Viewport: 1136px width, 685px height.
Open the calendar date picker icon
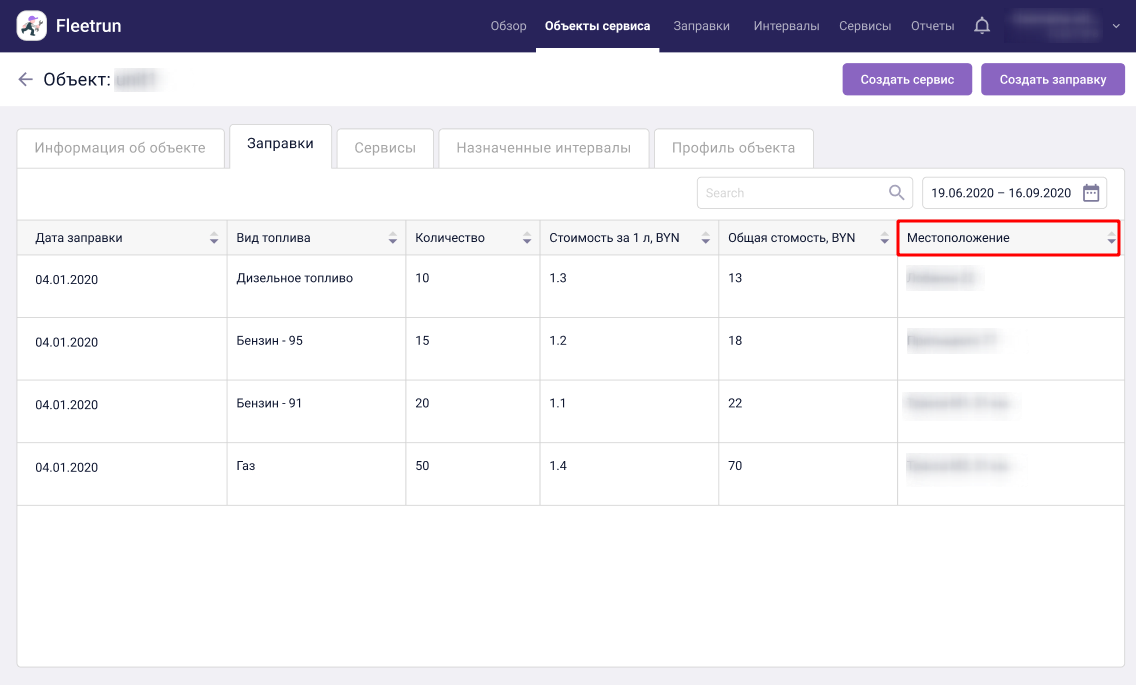(x=1091, y=193)
